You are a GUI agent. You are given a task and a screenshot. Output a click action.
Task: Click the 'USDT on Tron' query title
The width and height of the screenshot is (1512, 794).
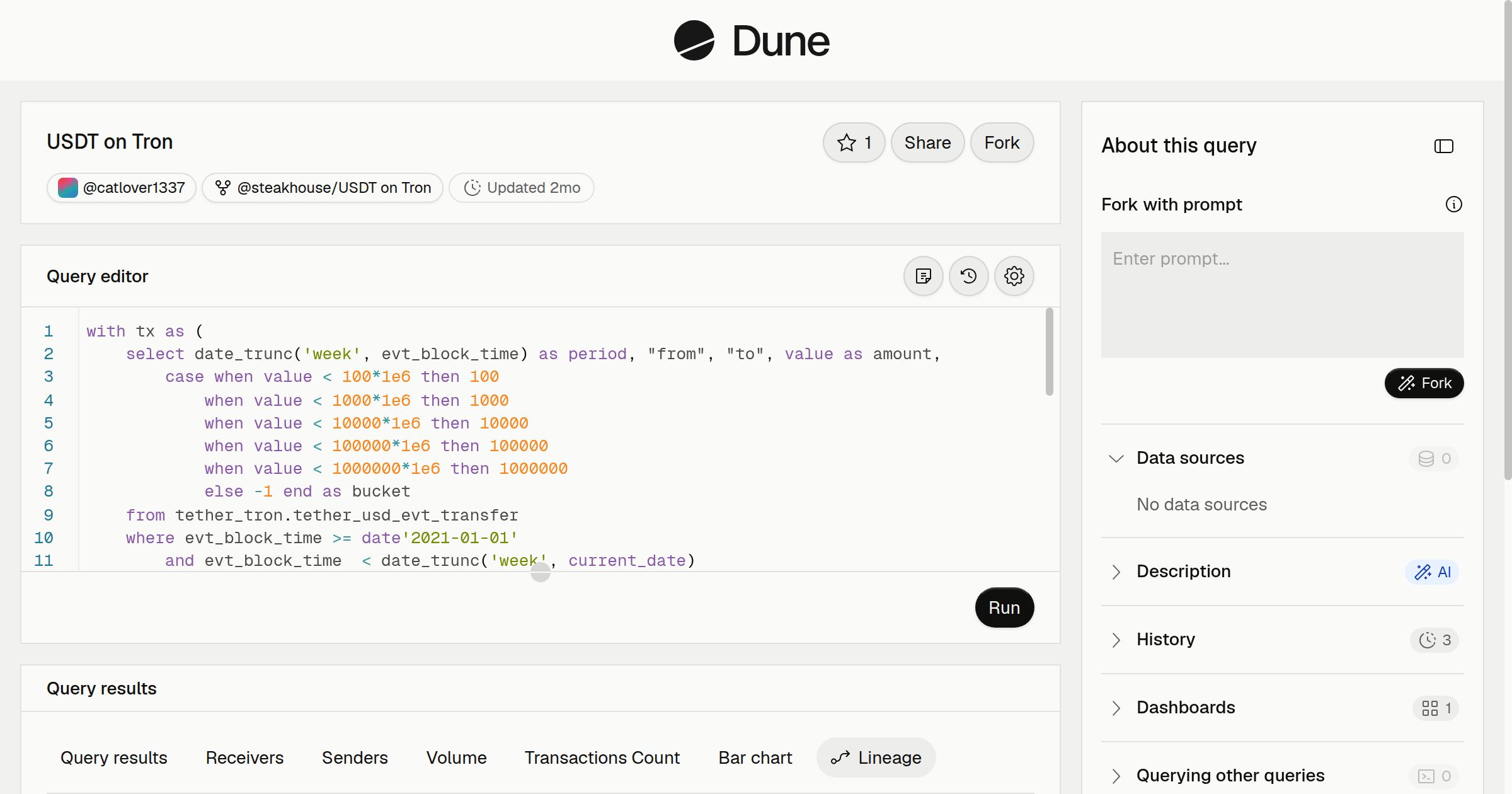tap(110, 142)
